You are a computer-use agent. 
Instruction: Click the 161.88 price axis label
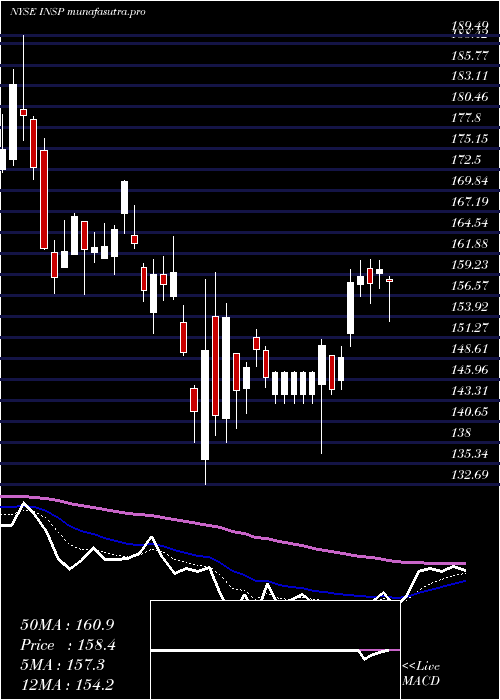tap(470, 244)
